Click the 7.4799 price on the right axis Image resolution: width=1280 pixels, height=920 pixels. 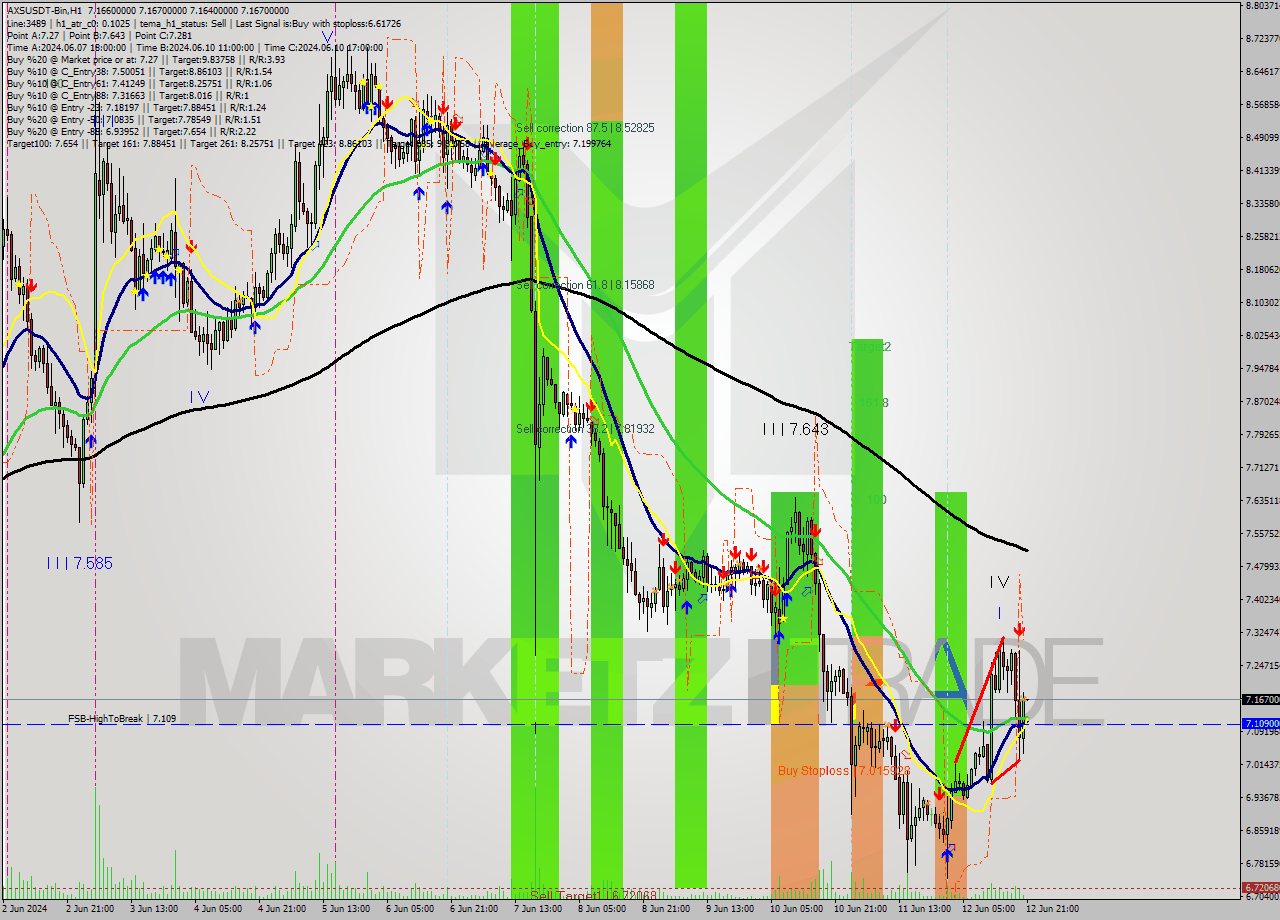1262,566
